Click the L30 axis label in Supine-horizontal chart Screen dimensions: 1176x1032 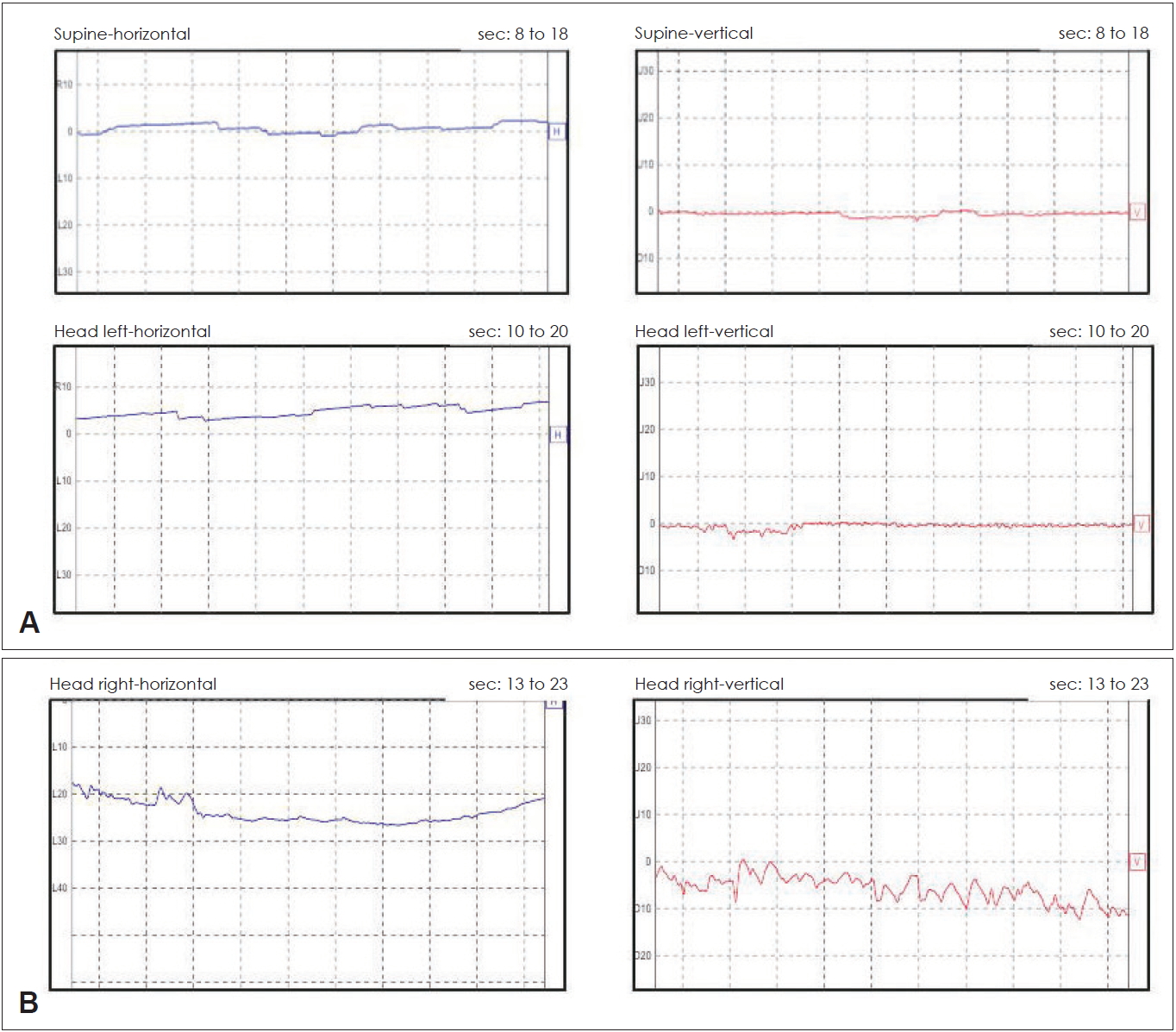[65, 272]
